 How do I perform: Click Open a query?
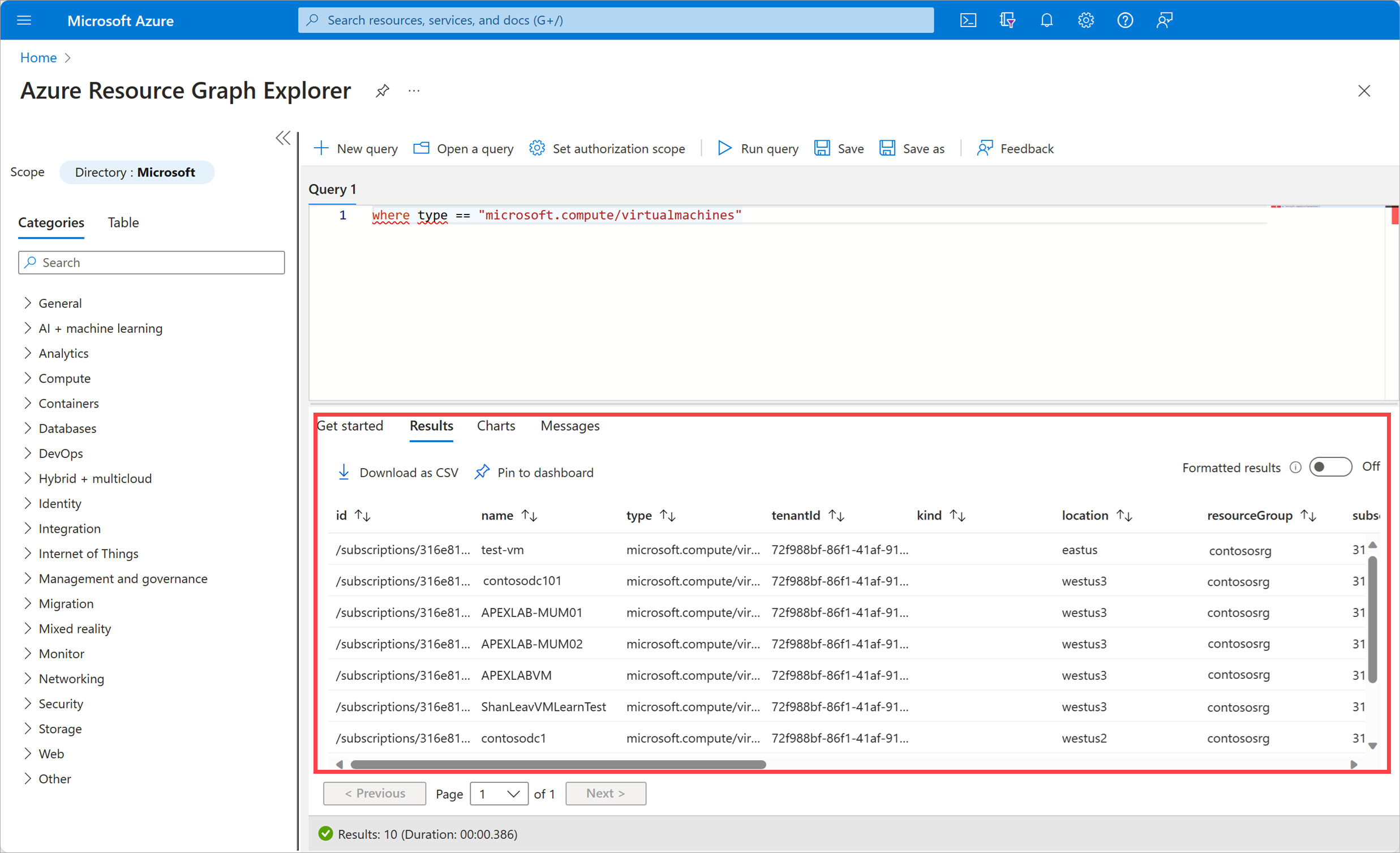pos(463,149)
